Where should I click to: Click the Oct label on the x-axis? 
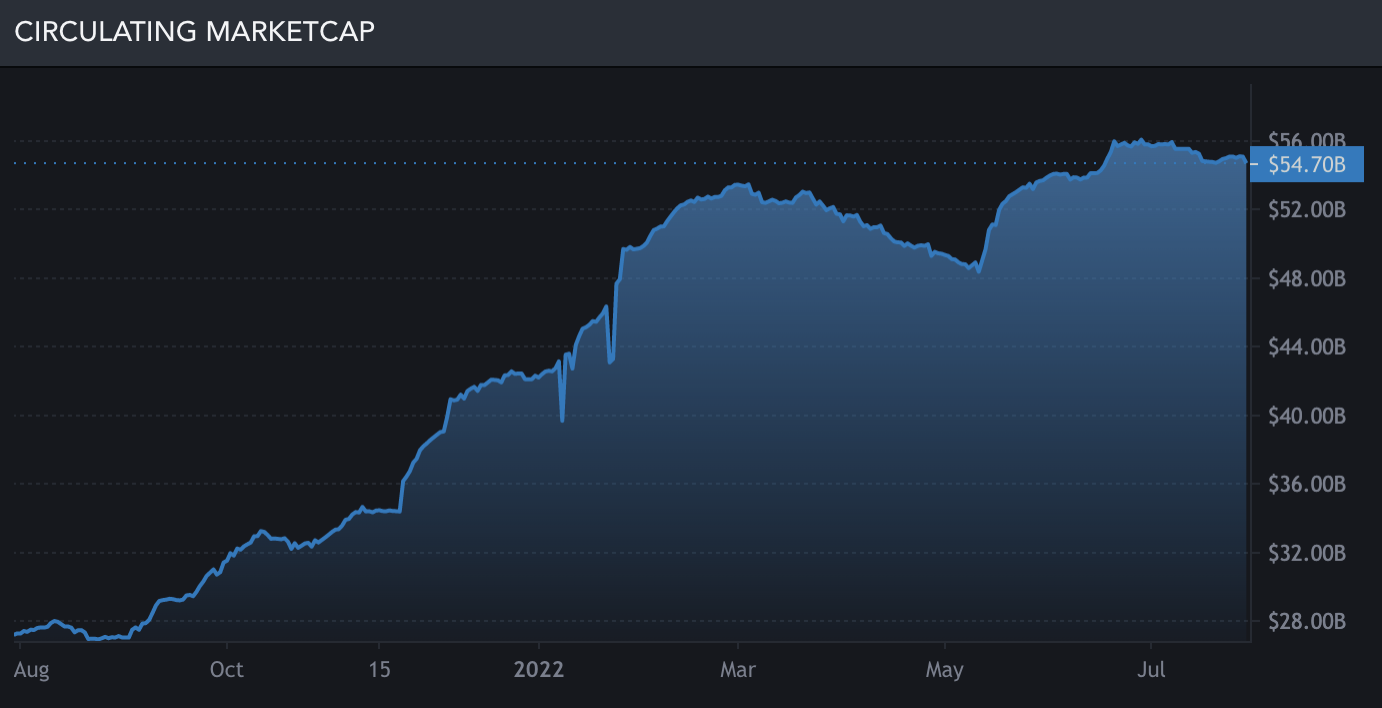click(226, 670)
